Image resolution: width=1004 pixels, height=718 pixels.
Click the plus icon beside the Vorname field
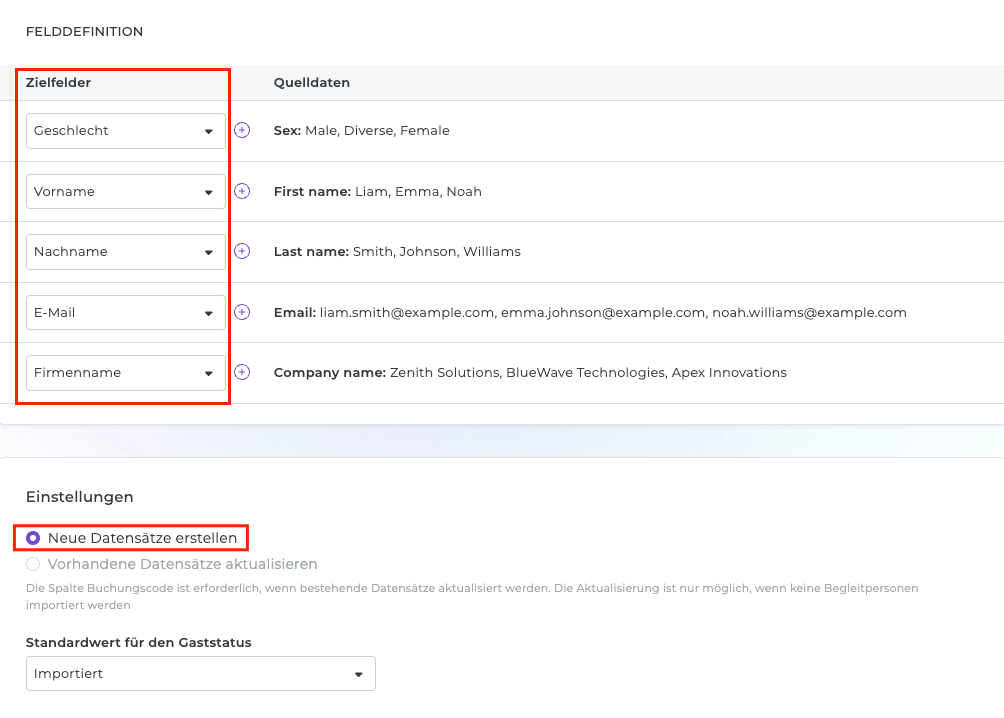[242, 191]
